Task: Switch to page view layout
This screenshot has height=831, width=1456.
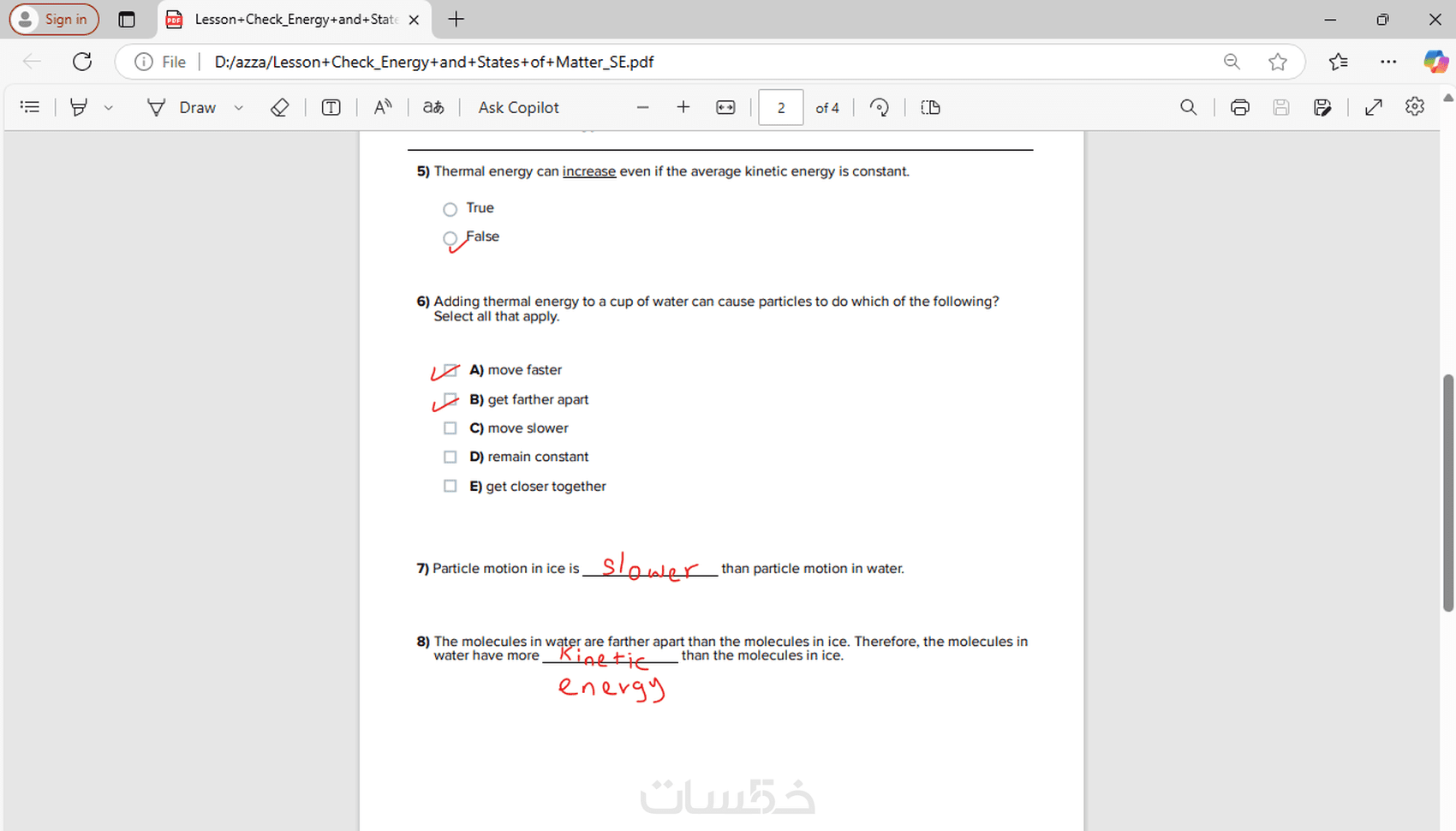Action: pyautogui.click(x=930, y=107)
